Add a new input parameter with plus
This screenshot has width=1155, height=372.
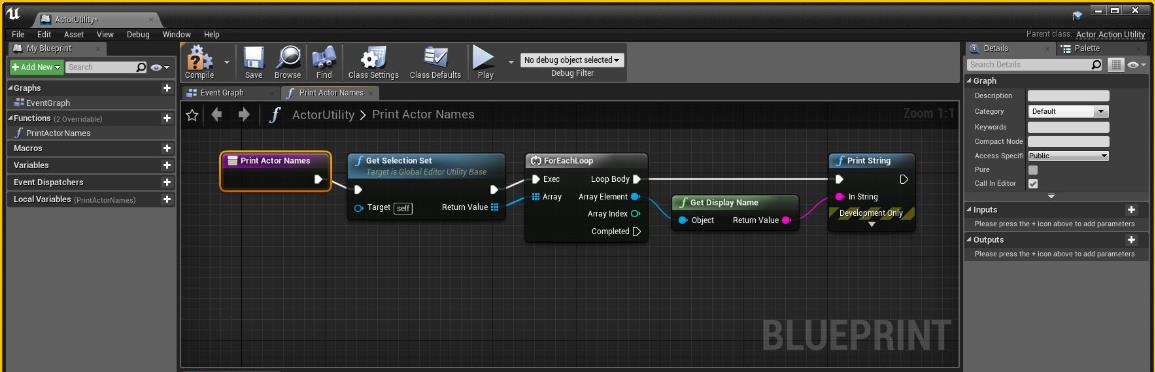coord(1131,210)
